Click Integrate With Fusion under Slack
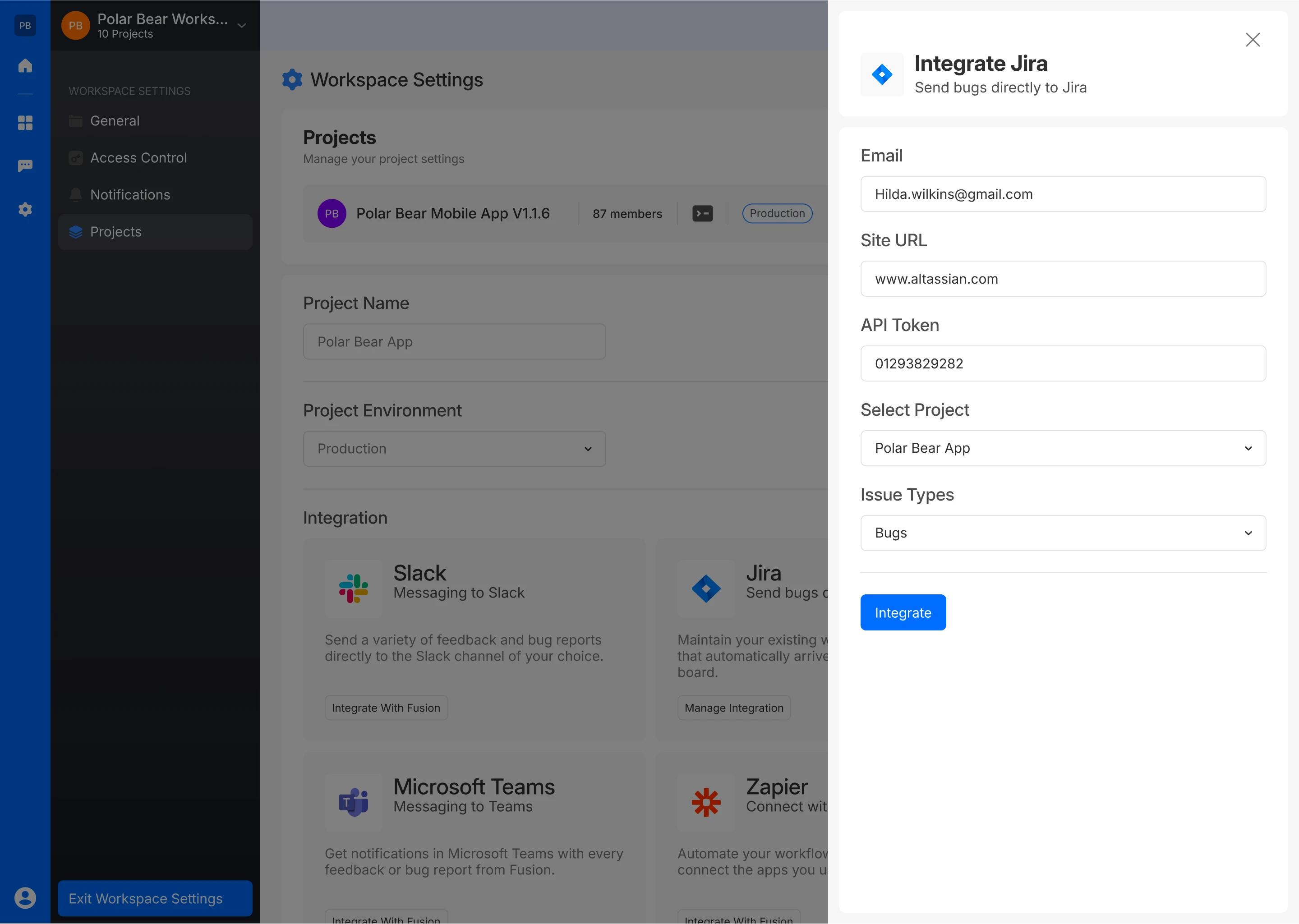1299x924 pixels. point(387,708)
